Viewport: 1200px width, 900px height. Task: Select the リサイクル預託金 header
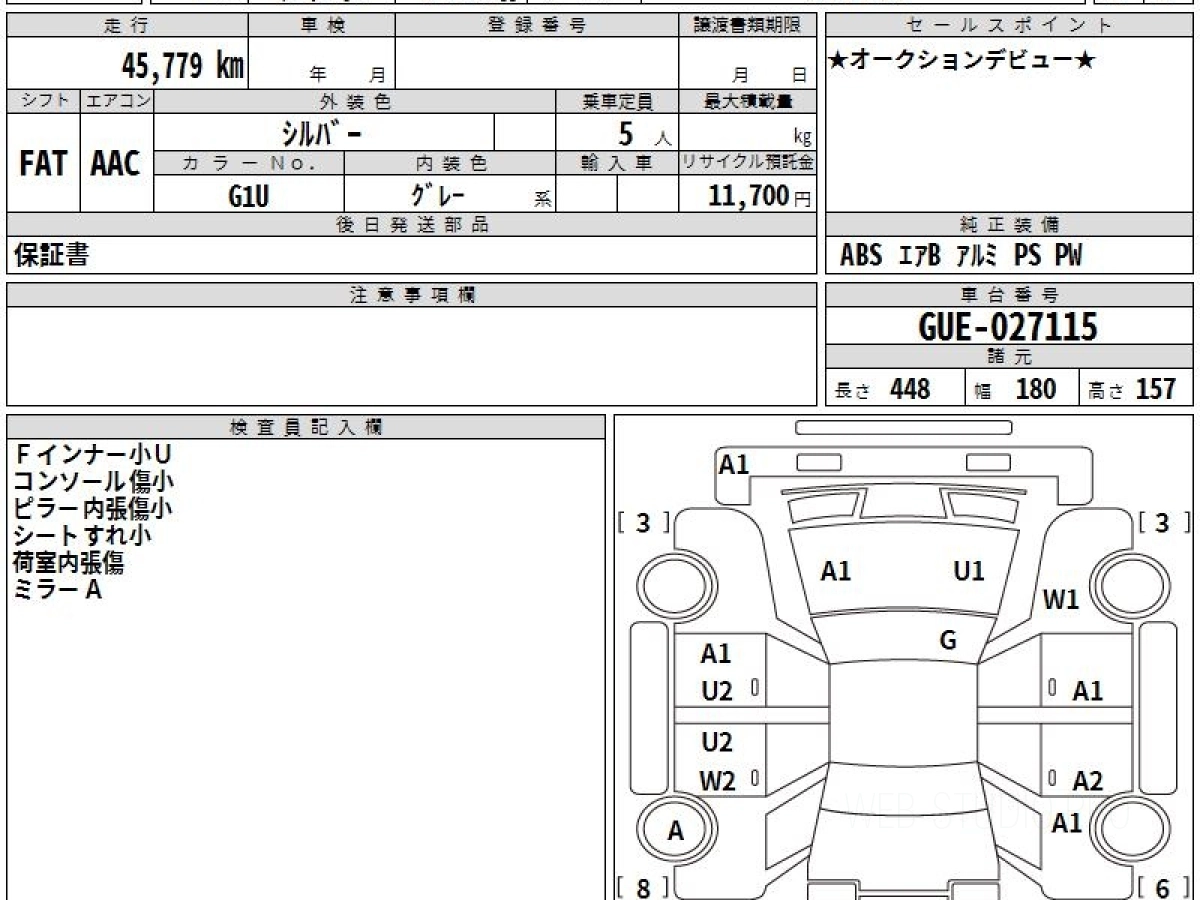point(748,163)
